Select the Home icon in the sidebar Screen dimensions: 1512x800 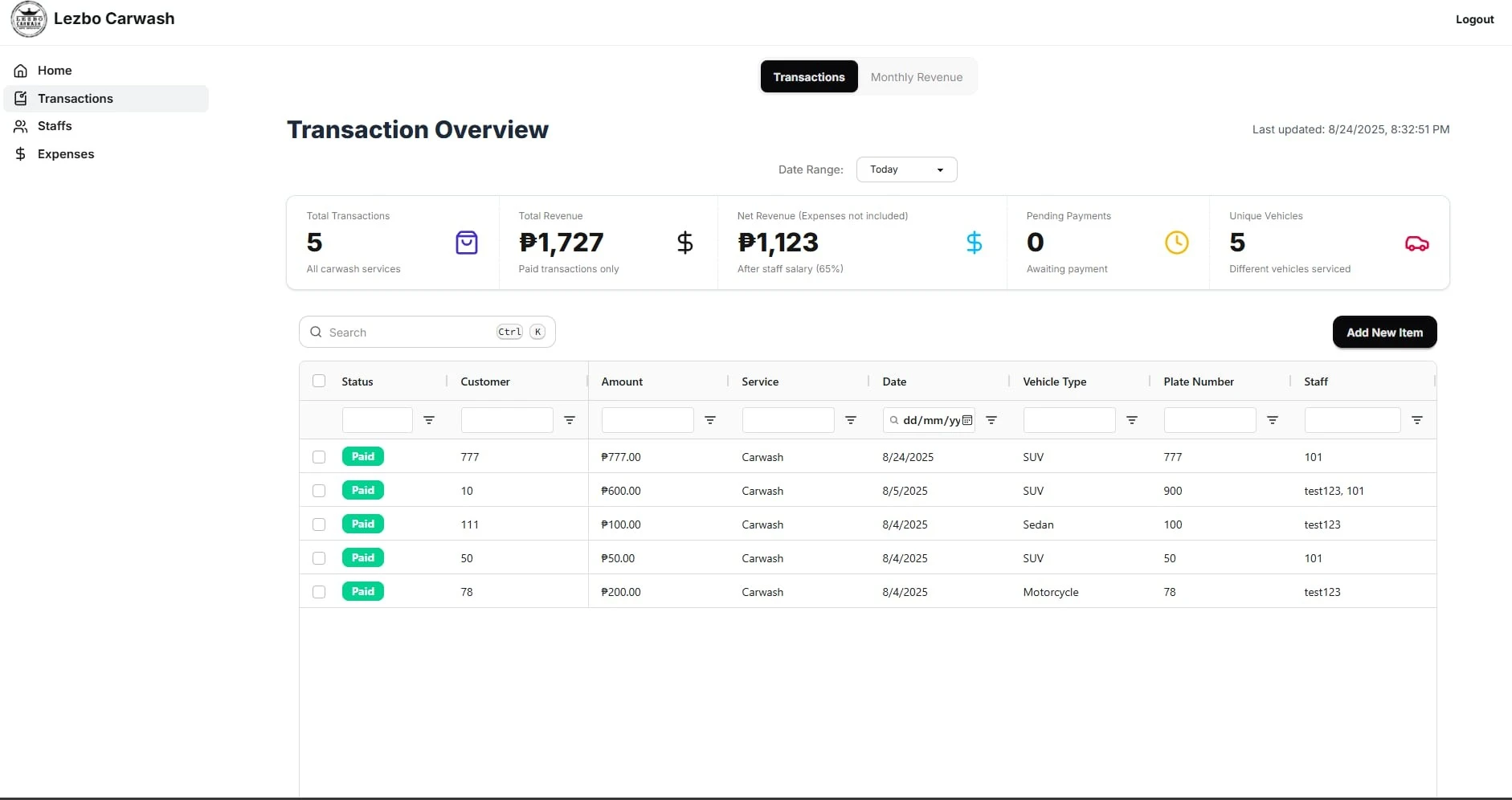[20, 71]
